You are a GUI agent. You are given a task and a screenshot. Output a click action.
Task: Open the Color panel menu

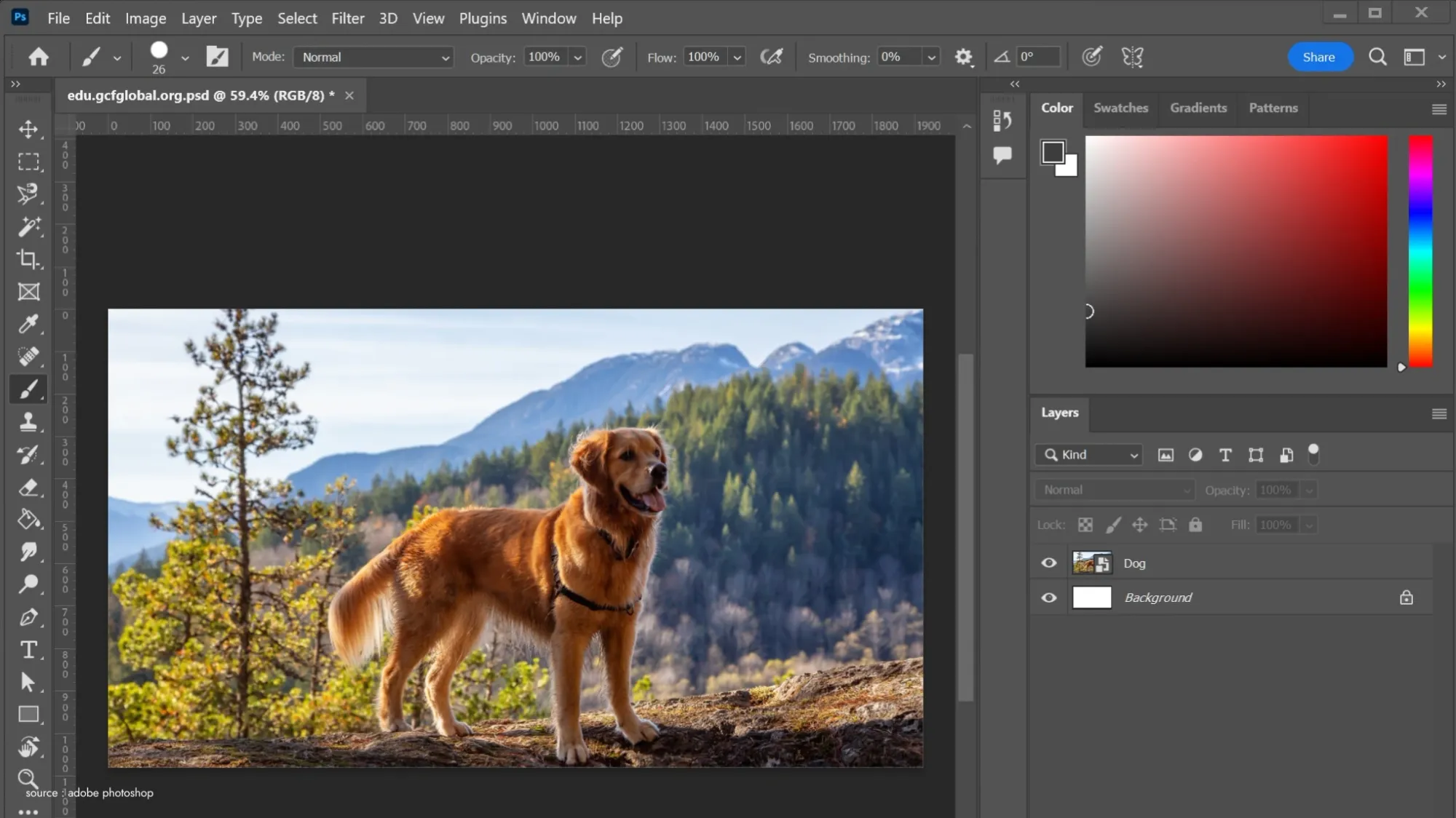pos(1439,109)
